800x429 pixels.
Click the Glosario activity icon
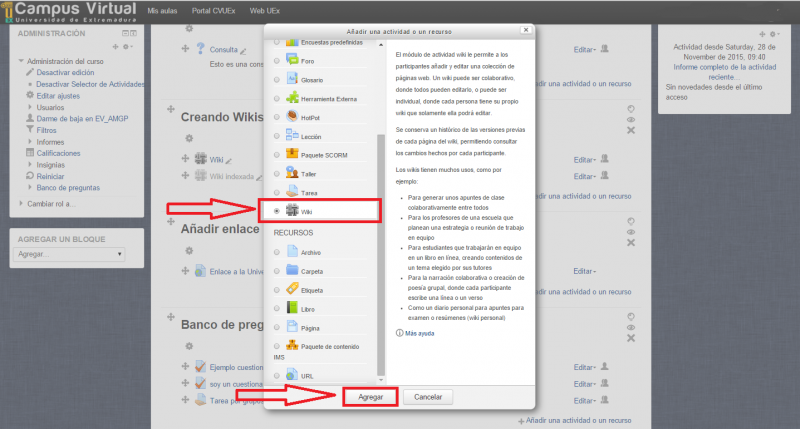(292, 79)
